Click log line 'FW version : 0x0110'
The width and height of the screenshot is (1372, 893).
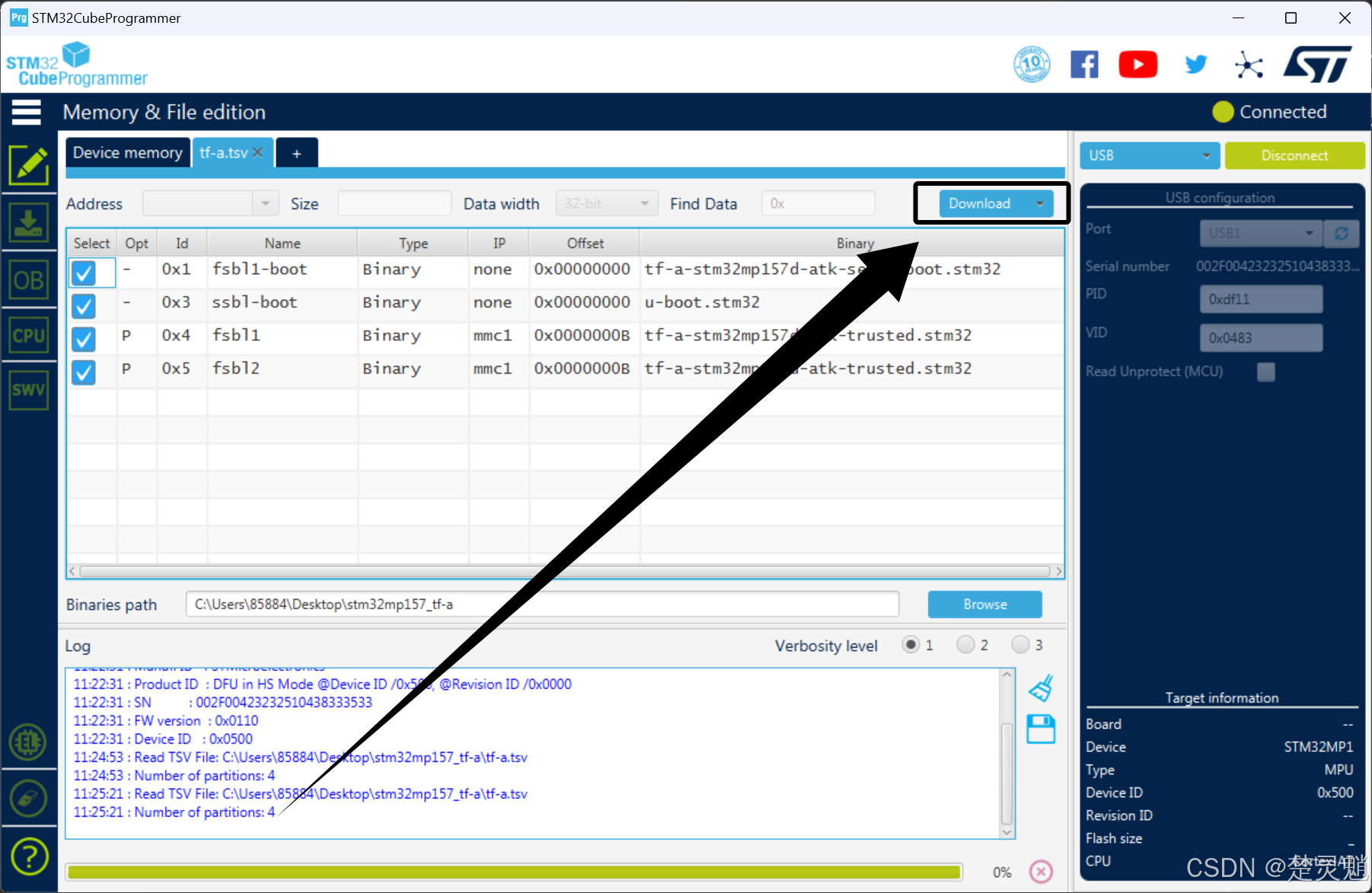click(x=166, y=720)
